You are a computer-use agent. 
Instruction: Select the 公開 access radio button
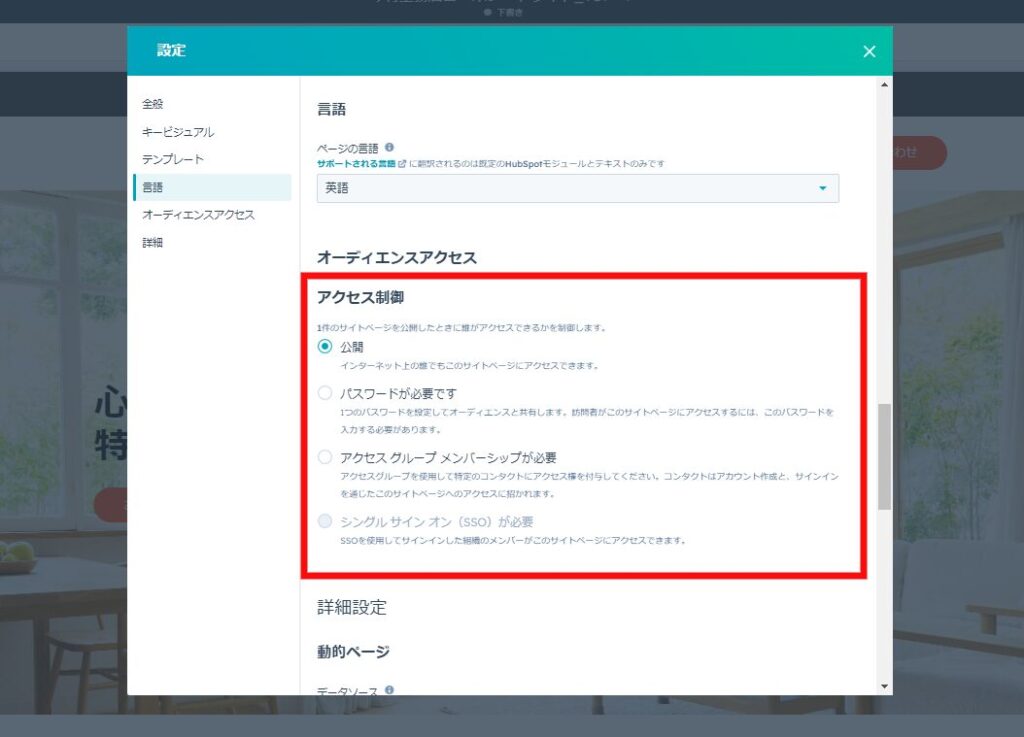[324, 344]
